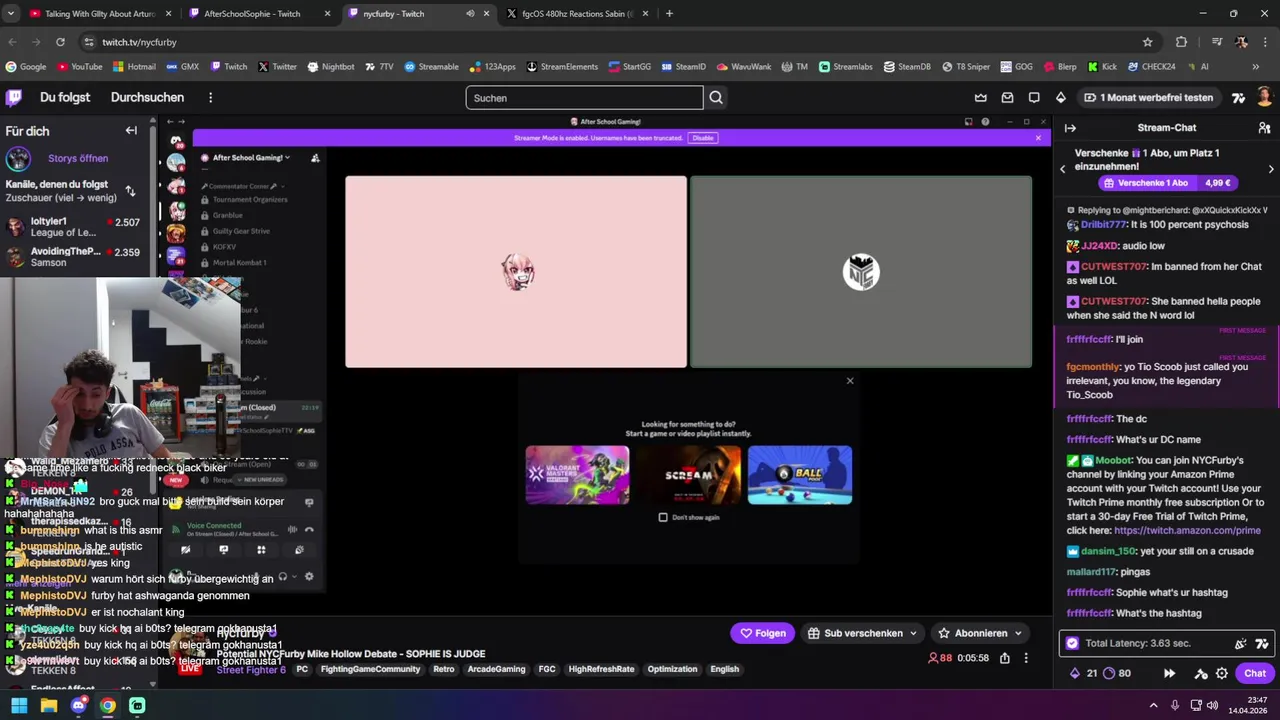Screen dimensions: 1280x720
Task: Open the stream three-dot options menu
Action: (x=1026, y=658)
